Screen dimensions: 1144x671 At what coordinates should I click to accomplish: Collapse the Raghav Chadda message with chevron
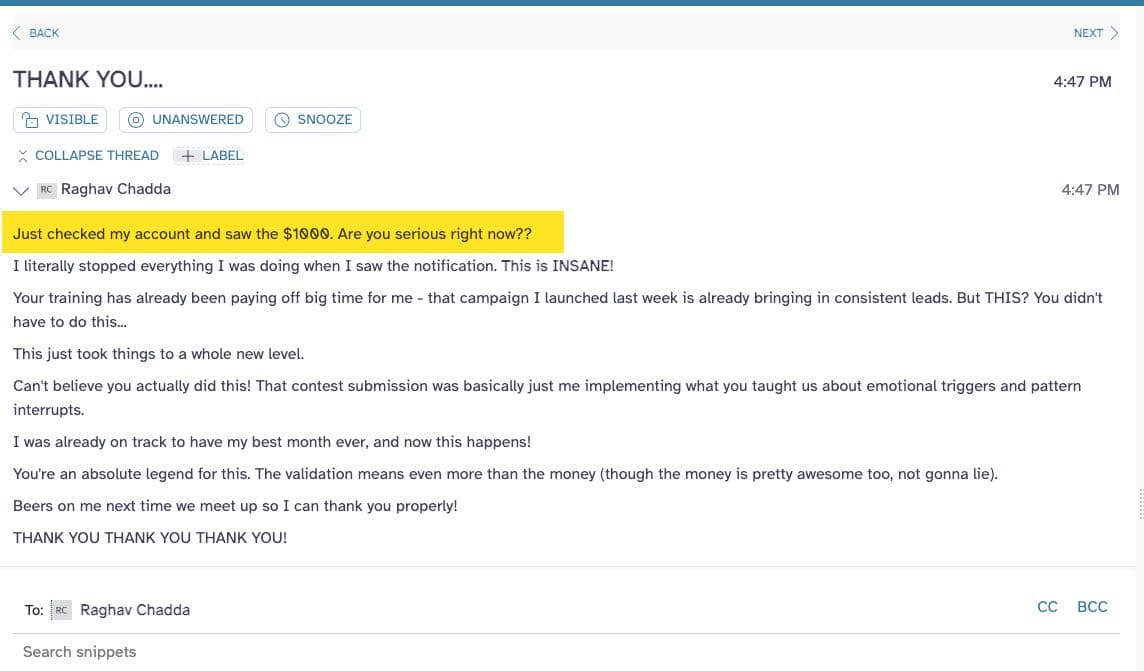click(20, 190)
